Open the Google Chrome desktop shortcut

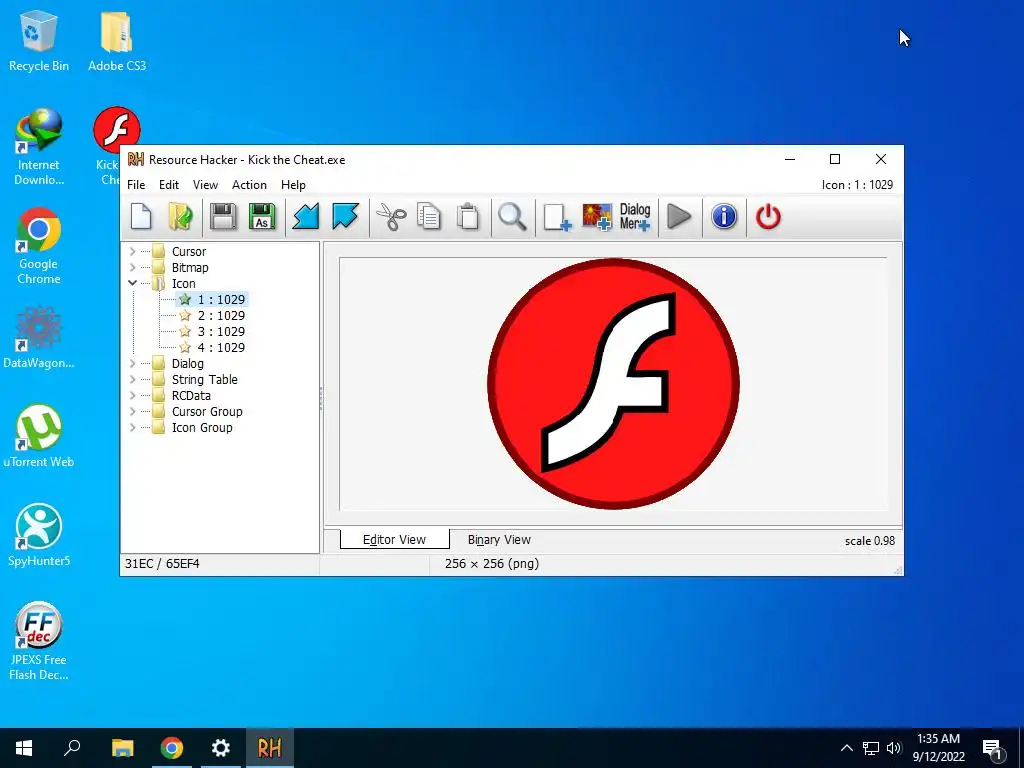pyautogui.click(x=39, y=246)
